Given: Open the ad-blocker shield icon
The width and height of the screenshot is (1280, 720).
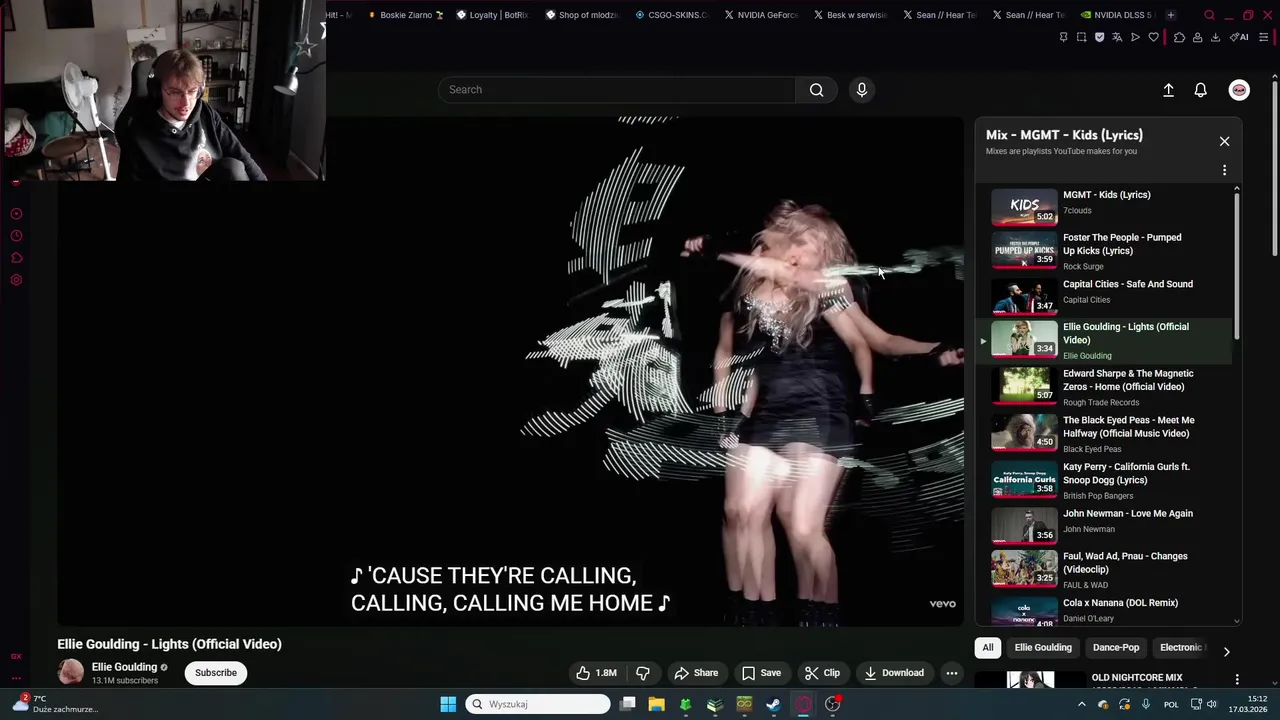Looking at the screenshot, I should (x=1099, y=38).
